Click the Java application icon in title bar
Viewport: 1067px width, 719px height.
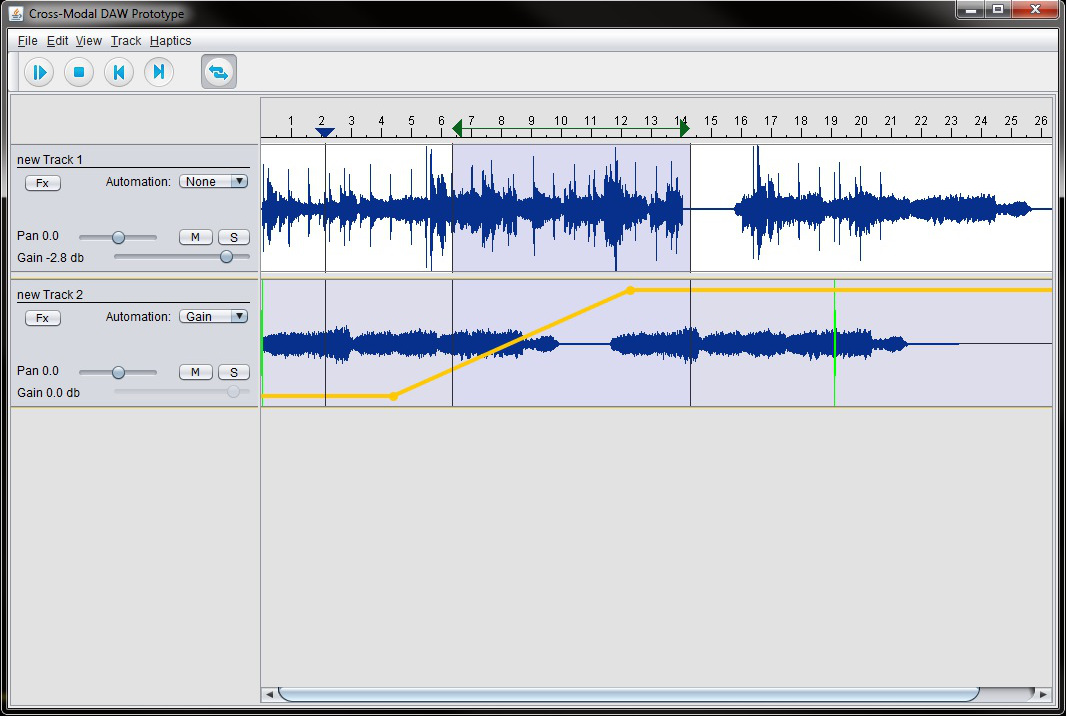pyautogui.click(x=16, y=14)
